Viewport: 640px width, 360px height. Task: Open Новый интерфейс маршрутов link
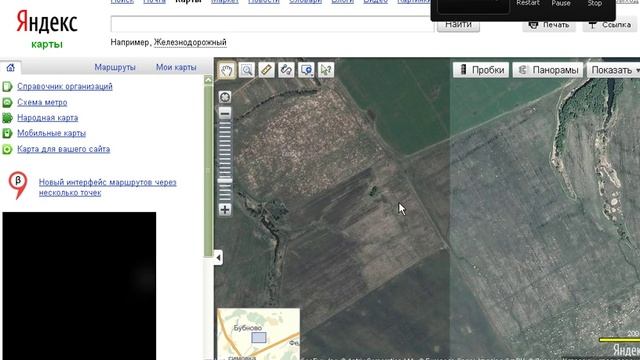(x=107, y=187)
